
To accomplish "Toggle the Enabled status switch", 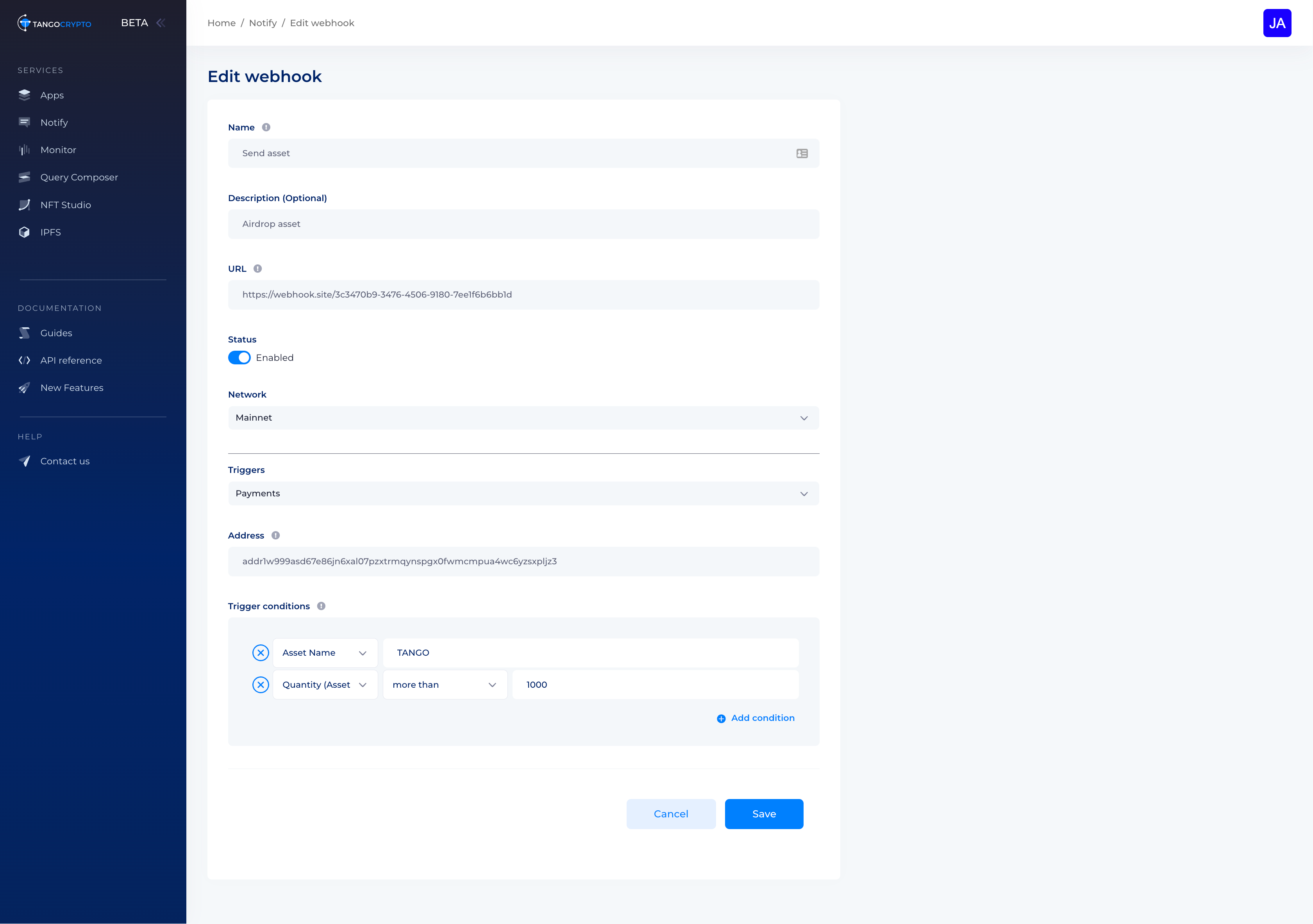I will click(239, 358).
